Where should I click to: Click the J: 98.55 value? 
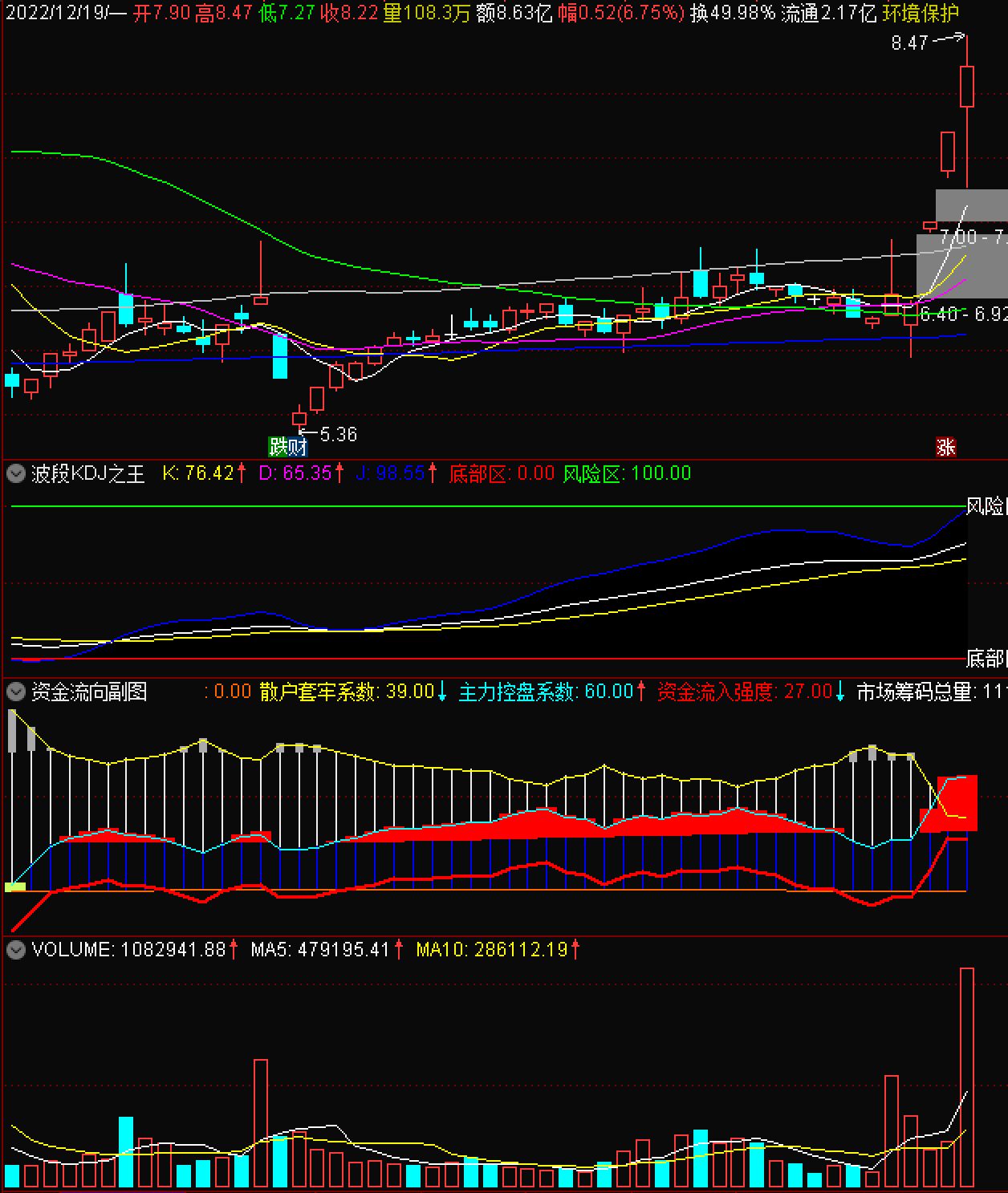[x=396, y=473]
